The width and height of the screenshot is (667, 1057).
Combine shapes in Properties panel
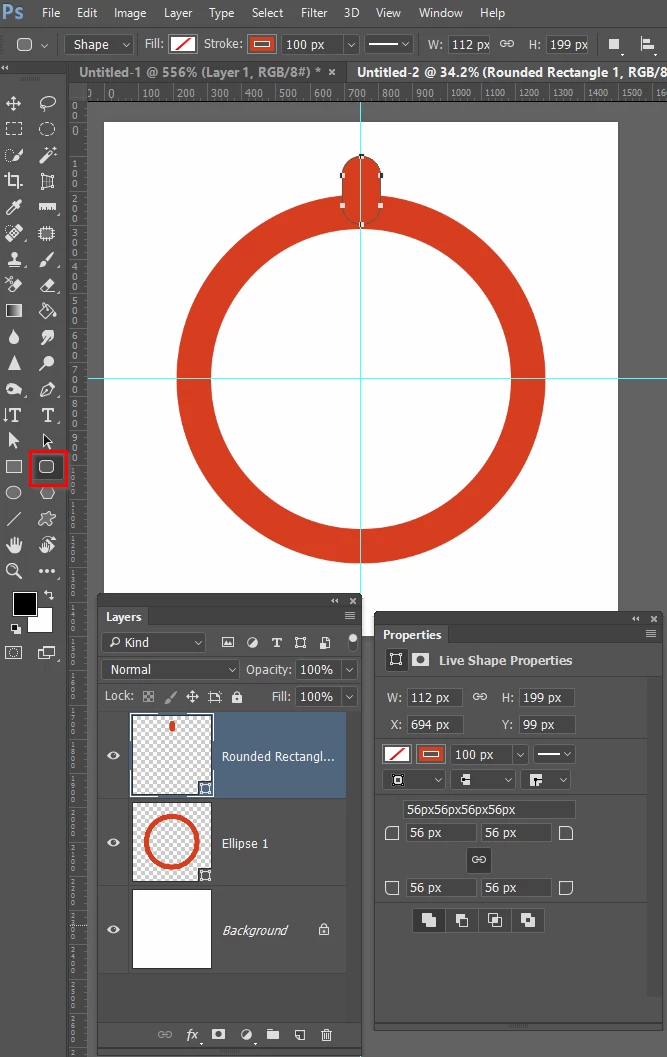(x=429, y=920)
